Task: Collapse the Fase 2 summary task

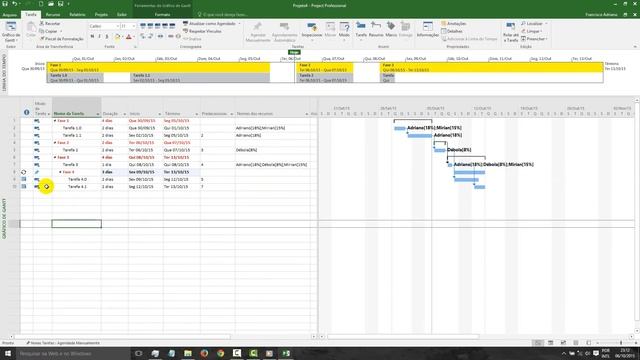Action: coord(55,143)
